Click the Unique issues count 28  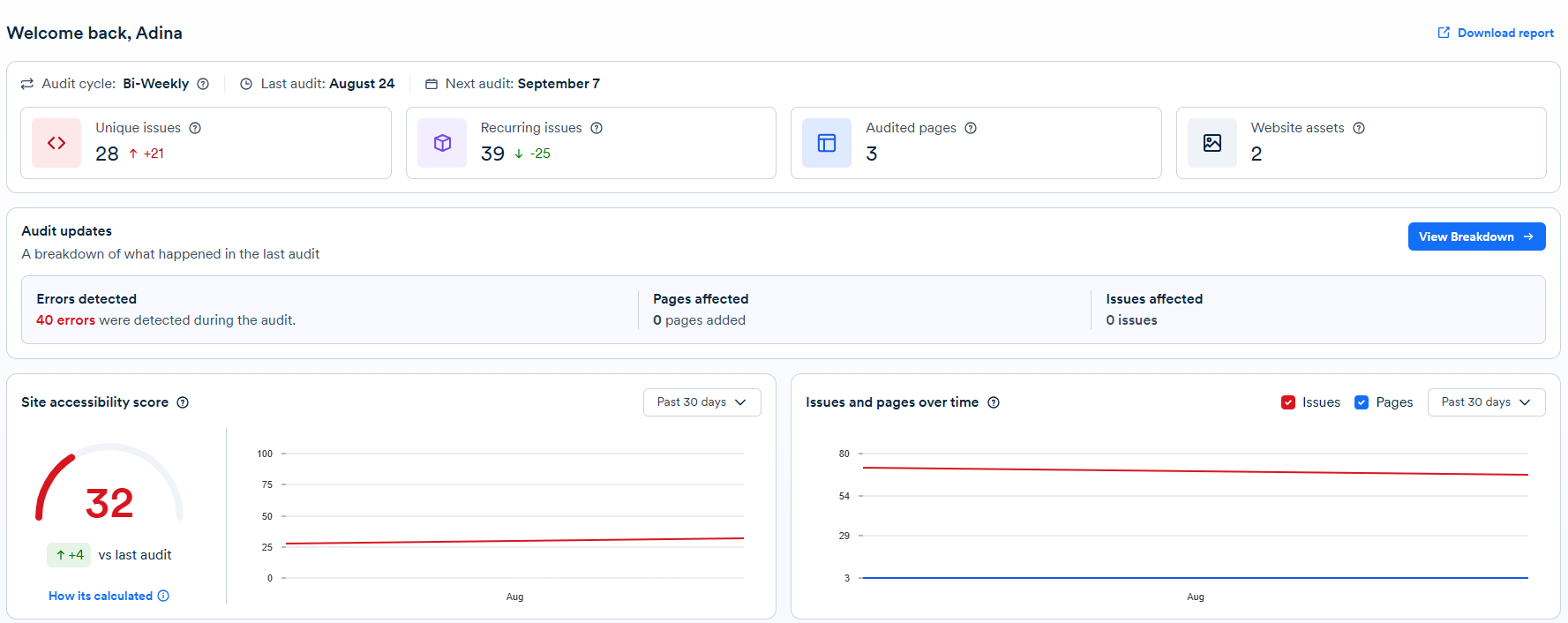[107, 154]
